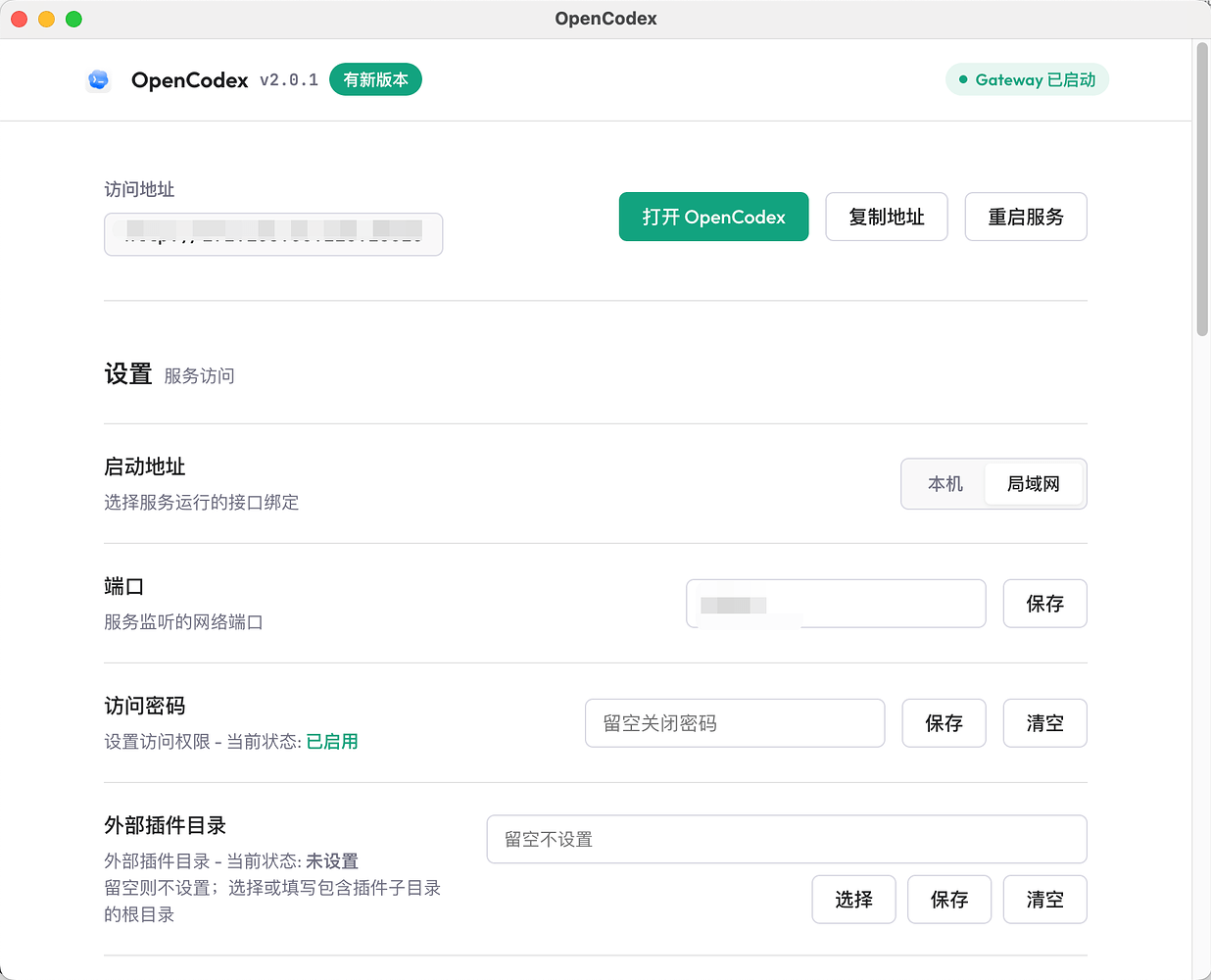
Task: Click the vertical scrollbar thumb
Action: [1202, 189]
